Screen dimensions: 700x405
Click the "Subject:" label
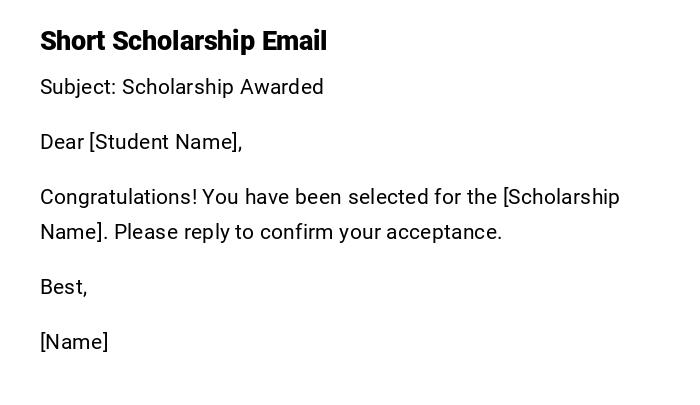pos(78,87)
